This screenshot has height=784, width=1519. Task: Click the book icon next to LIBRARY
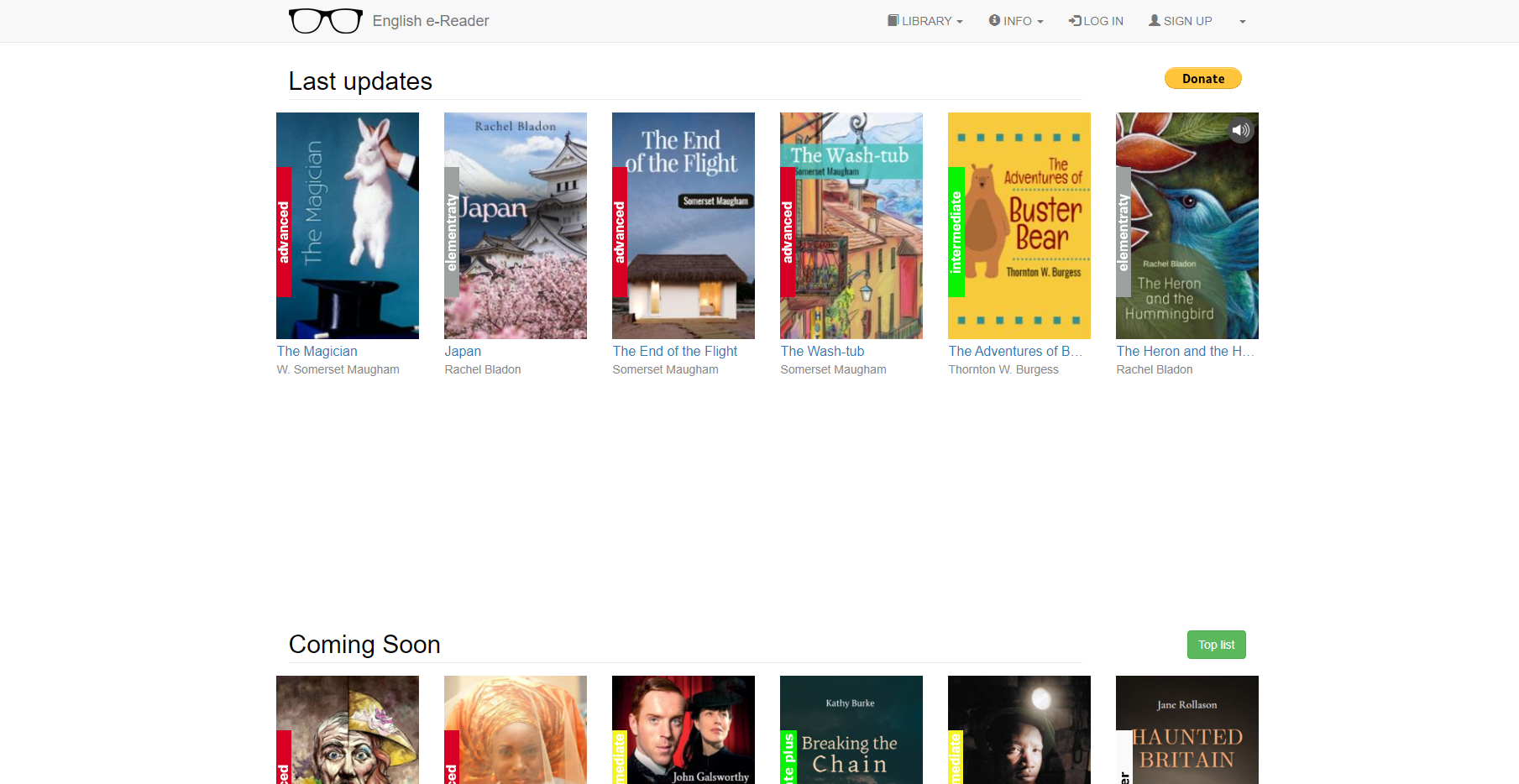click(x=893, y=20)
